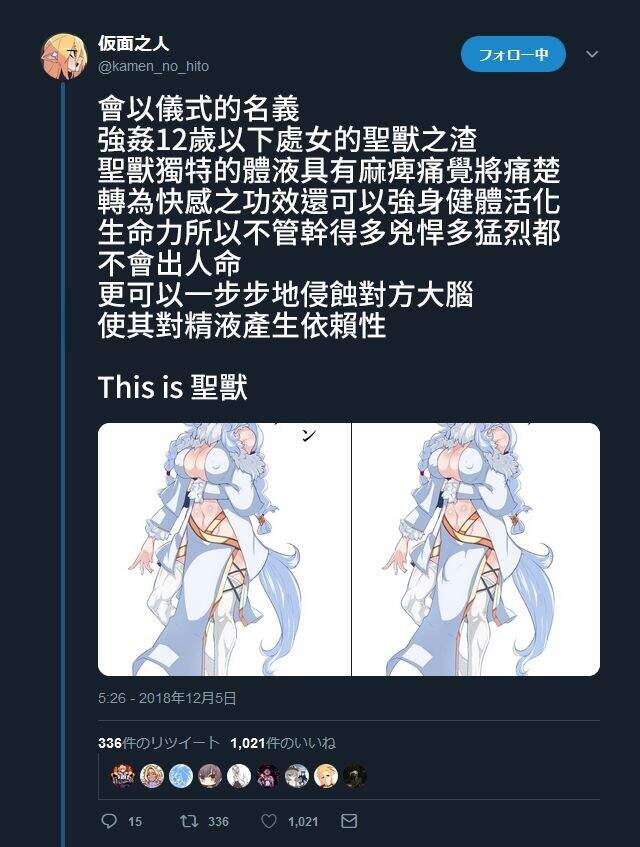
Task: Open the last dark liker avatar
Action: (355, 776)
